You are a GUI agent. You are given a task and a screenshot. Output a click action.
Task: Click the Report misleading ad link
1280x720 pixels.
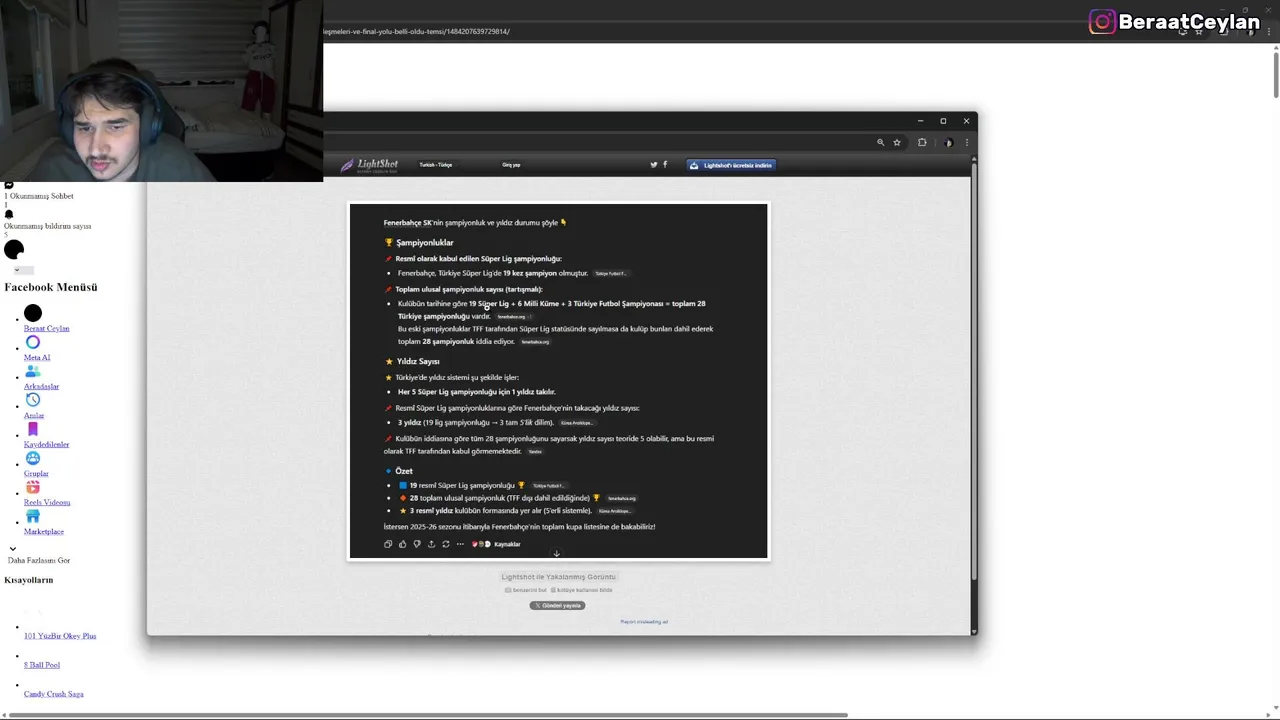pyautogui.click(x=644, y=622)
